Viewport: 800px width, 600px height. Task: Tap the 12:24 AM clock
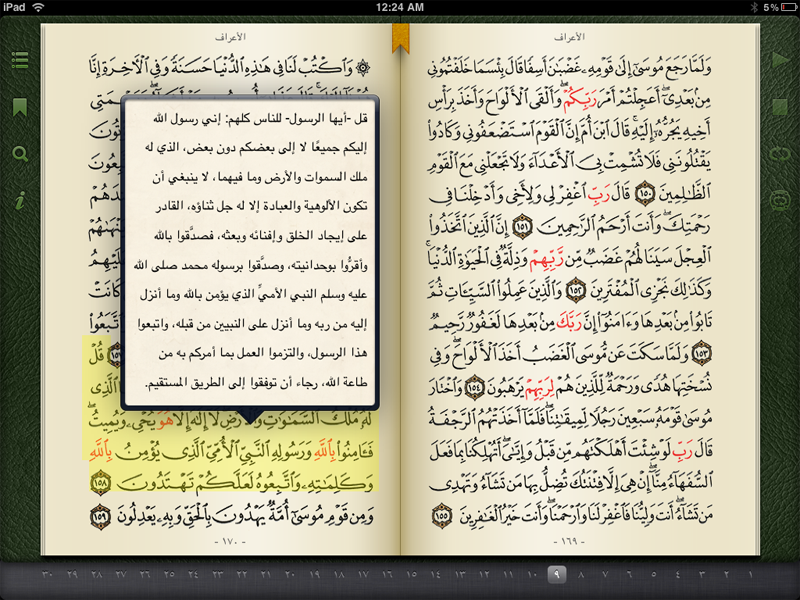pyautogui.click(x=399, y=7)
